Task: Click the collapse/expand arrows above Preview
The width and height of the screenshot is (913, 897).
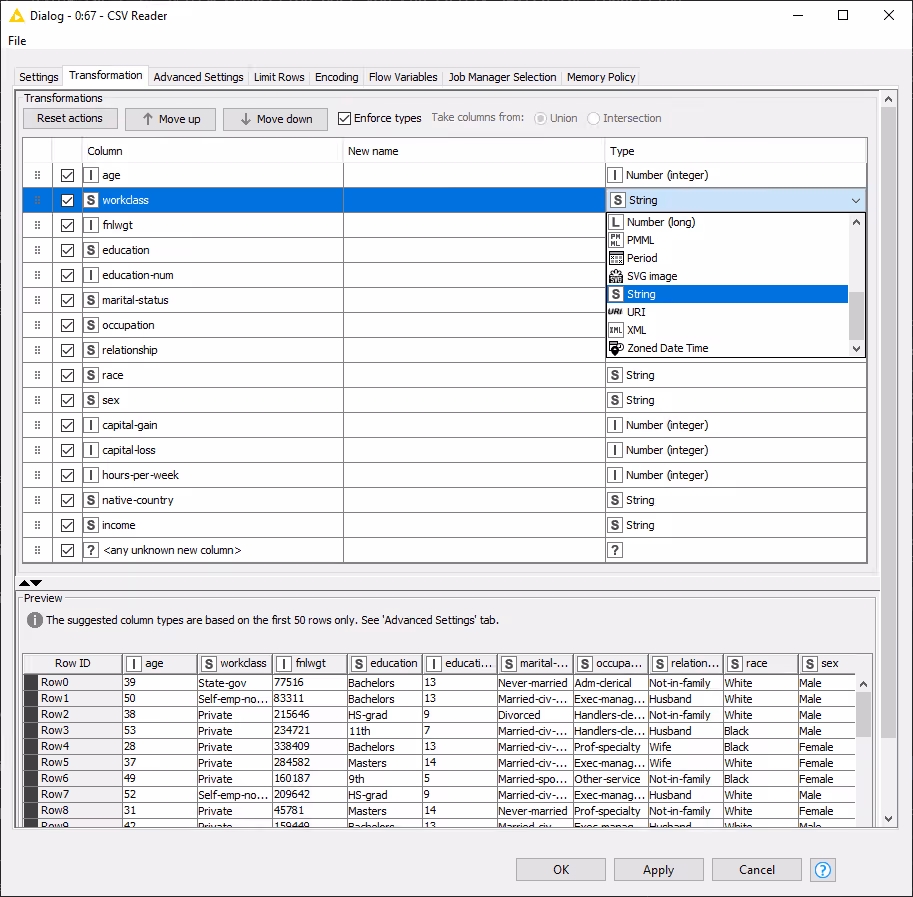Action: tap(30, 583)
